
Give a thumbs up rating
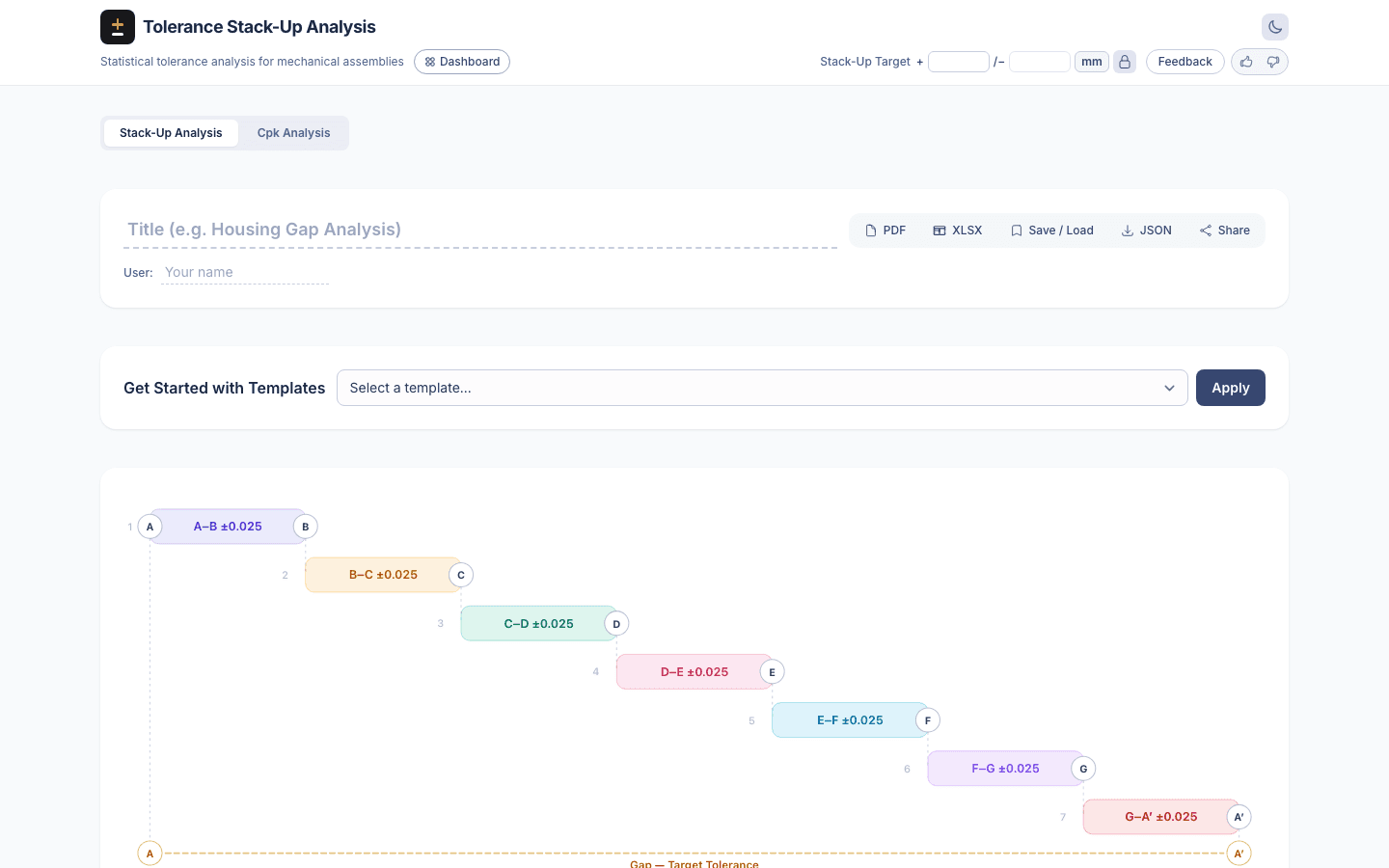(x=1245, y=61)
